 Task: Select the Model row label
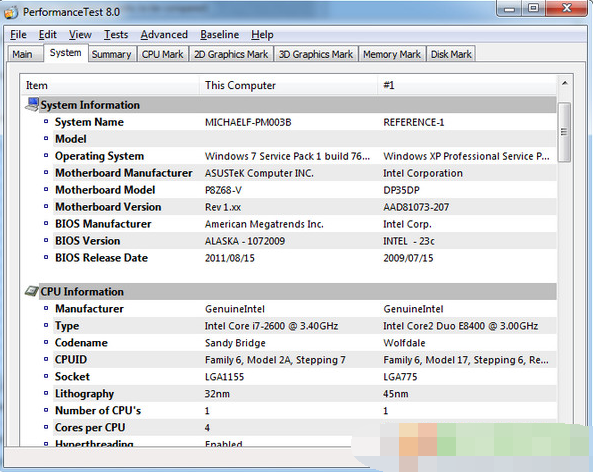pos(71,139)
